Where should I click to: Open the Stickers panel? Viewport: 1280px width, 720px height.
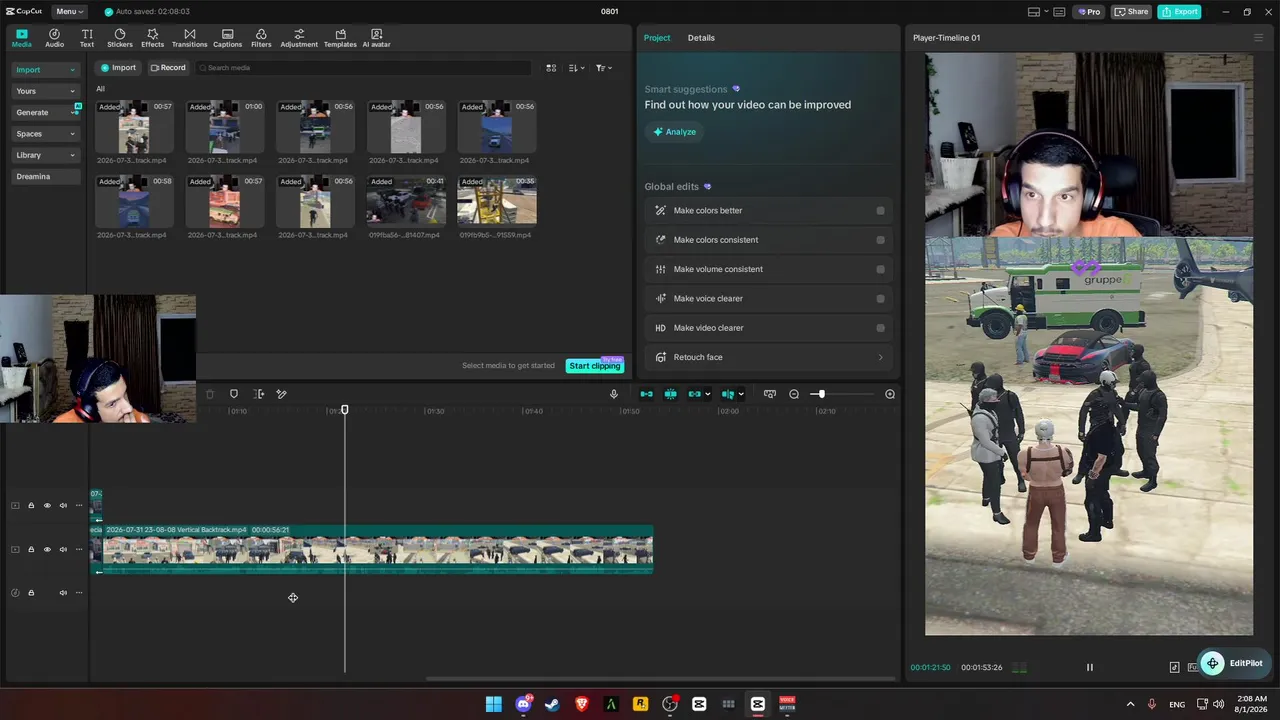(x=120, y=38)
